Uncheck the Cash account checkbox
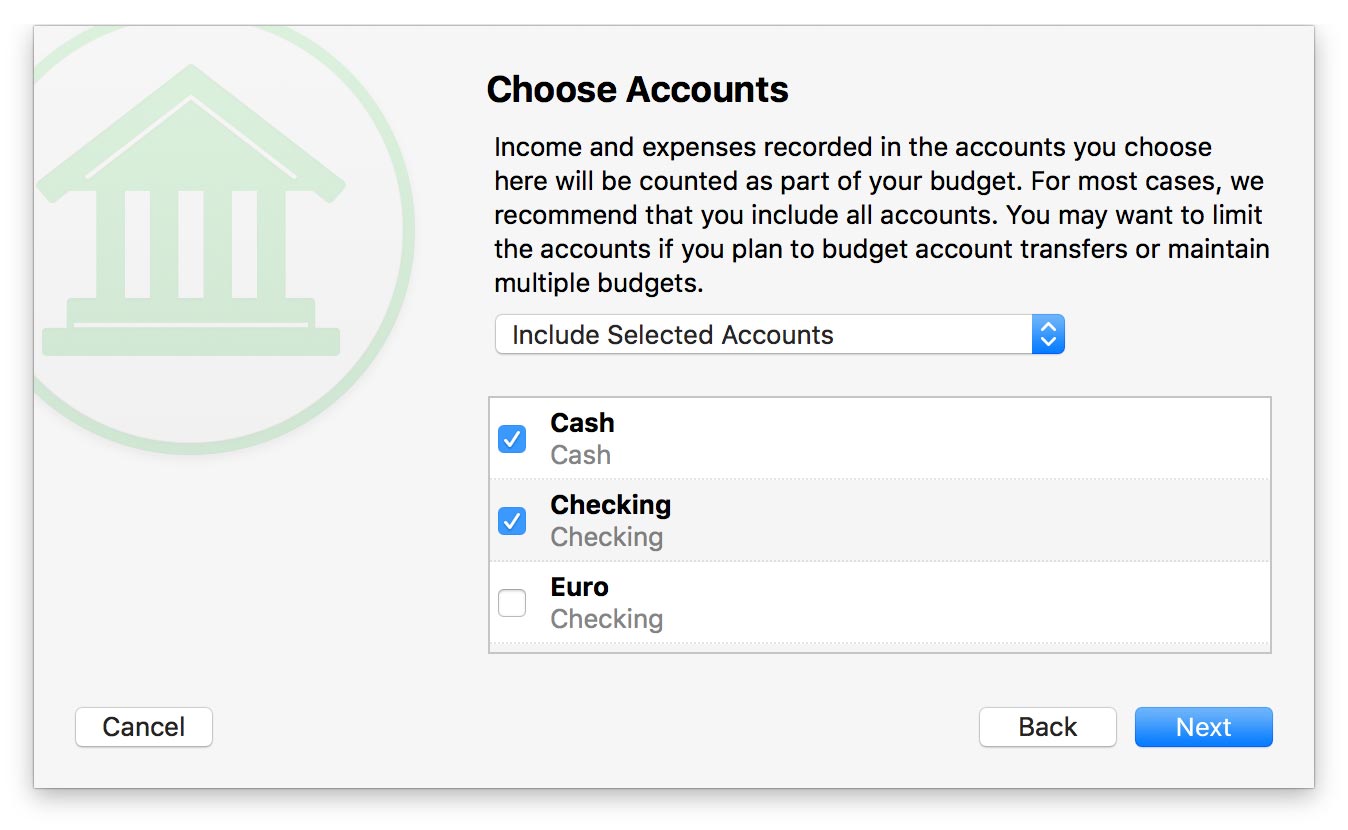The image size is (1348, 830). click(512, 439)
